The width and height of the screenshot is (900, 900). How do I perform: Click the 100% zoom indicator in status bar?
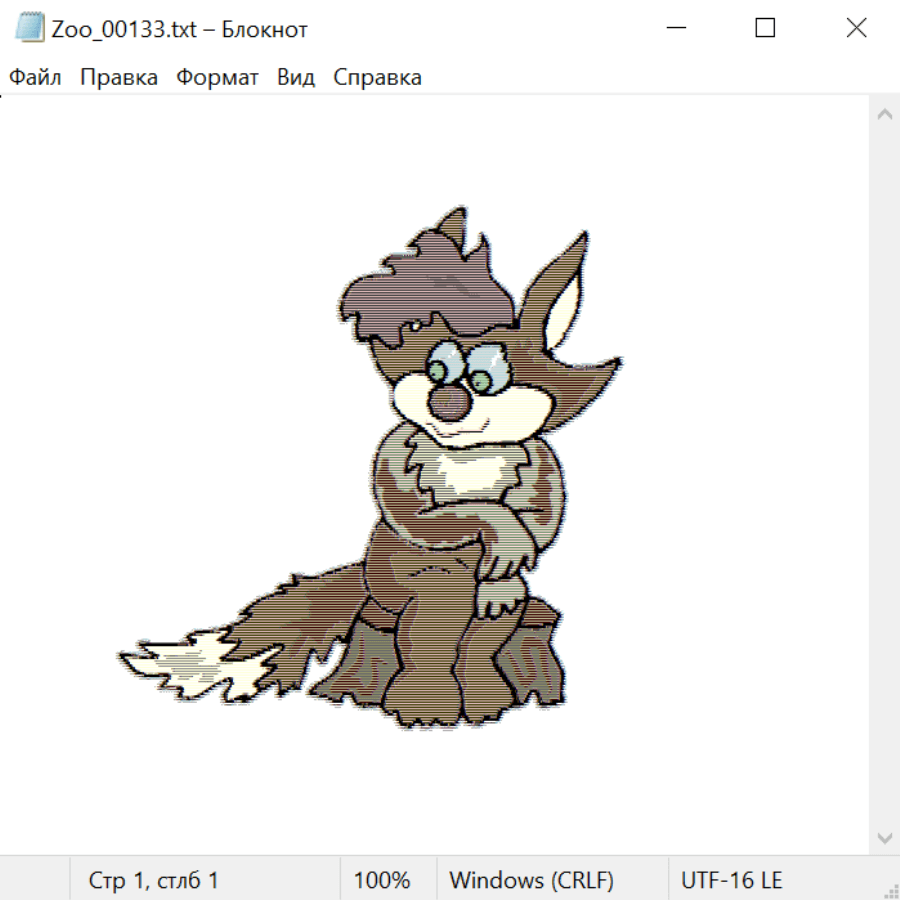click(382, 880)
